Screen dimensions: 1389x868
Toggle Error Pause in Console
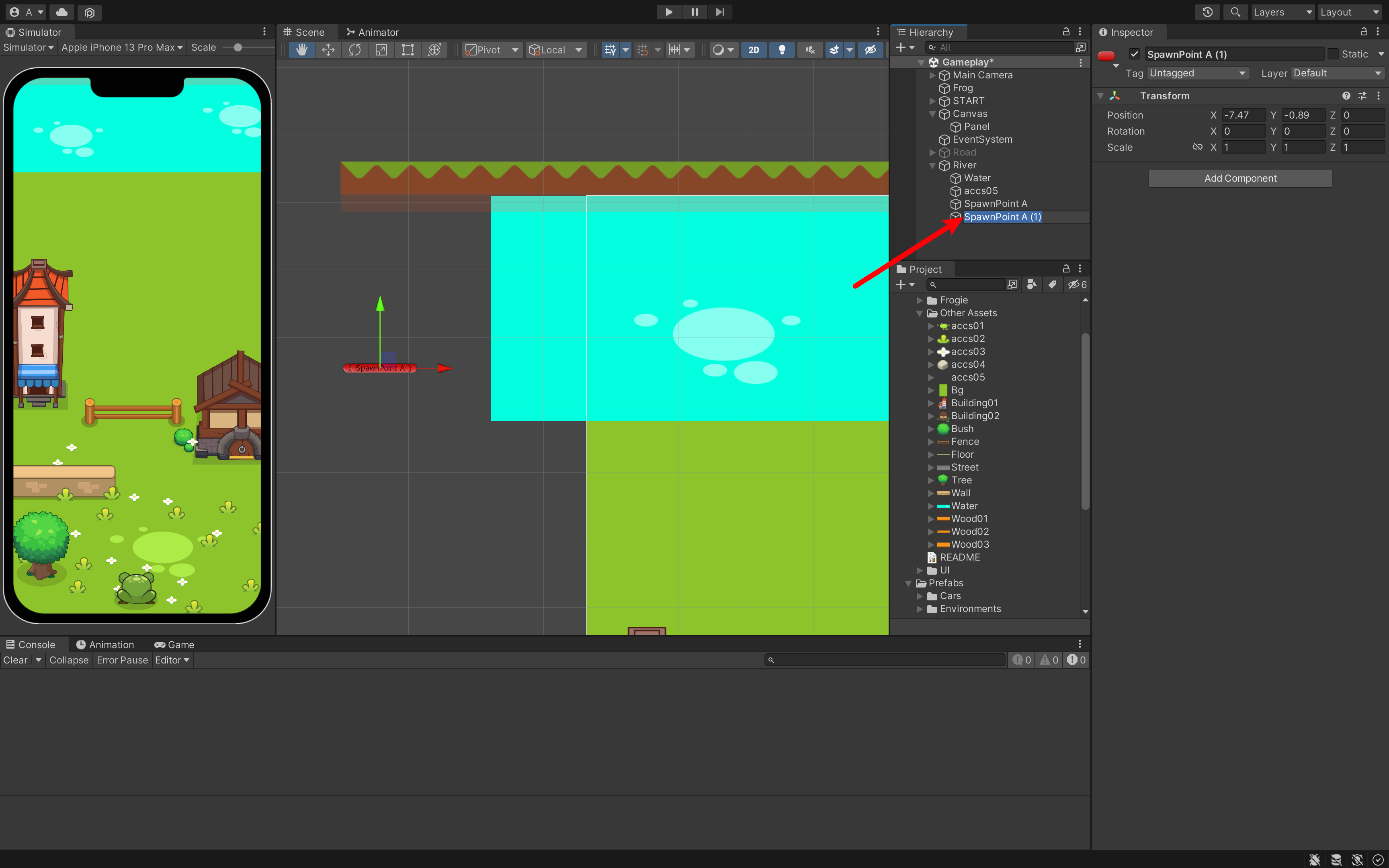(x=122, y=660)
